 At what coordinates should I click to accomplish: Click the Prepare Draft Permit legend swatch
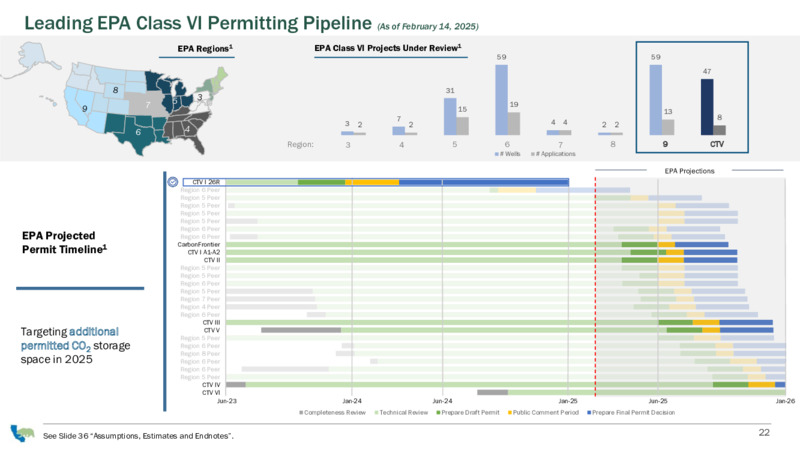point(438,412)
